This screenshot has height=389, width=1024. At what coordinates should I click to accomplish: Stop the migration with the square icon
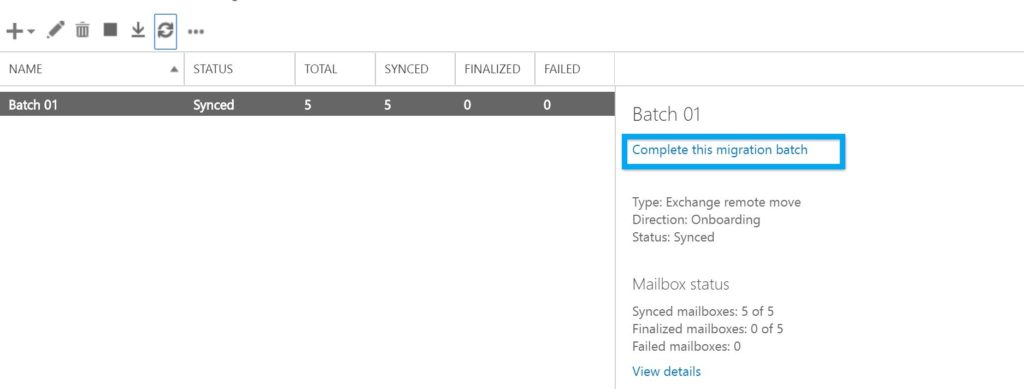110,29
